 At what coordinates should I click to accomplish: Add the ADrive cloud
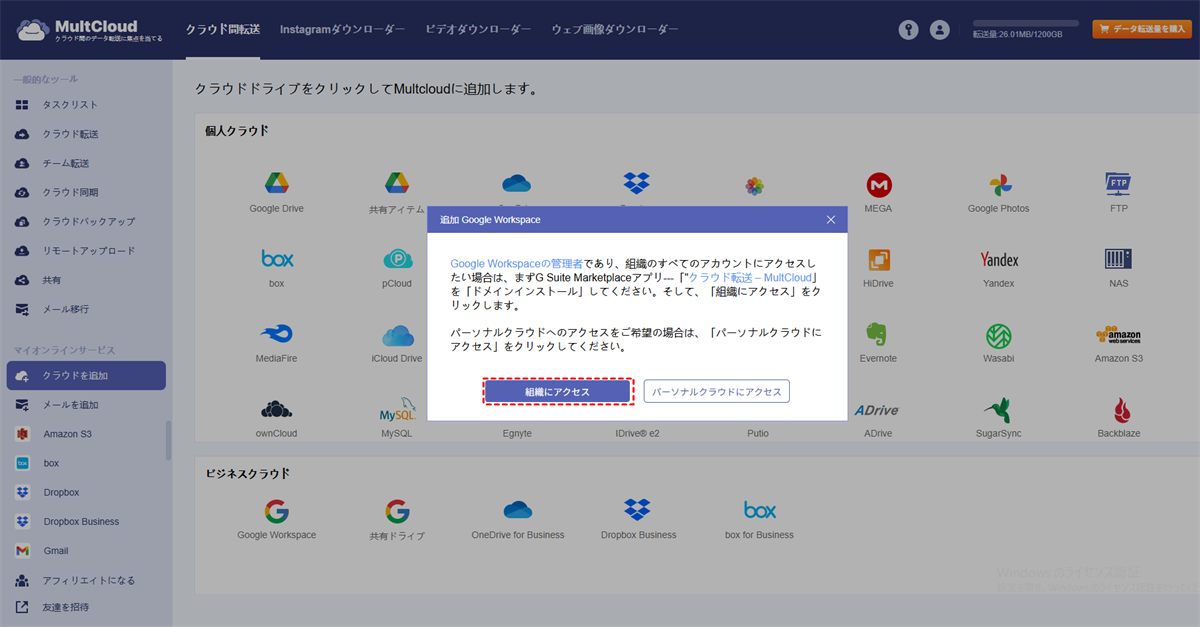click(x=879, y=410)
